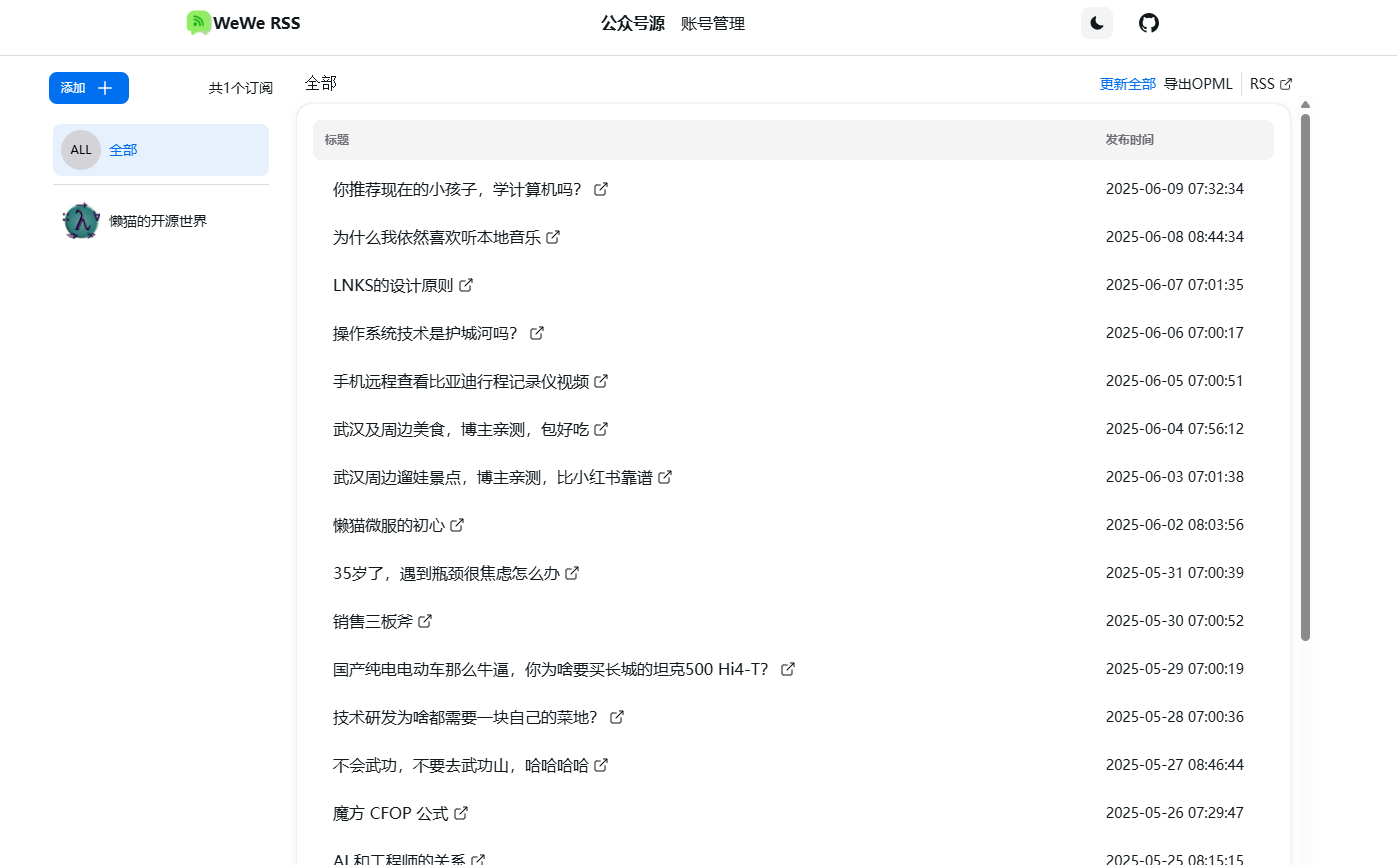This screenshot has width=1397, height=865.
Task: Click timestamp 2025-06-04 07:56:12
Action: click(x=1175, y=429)
